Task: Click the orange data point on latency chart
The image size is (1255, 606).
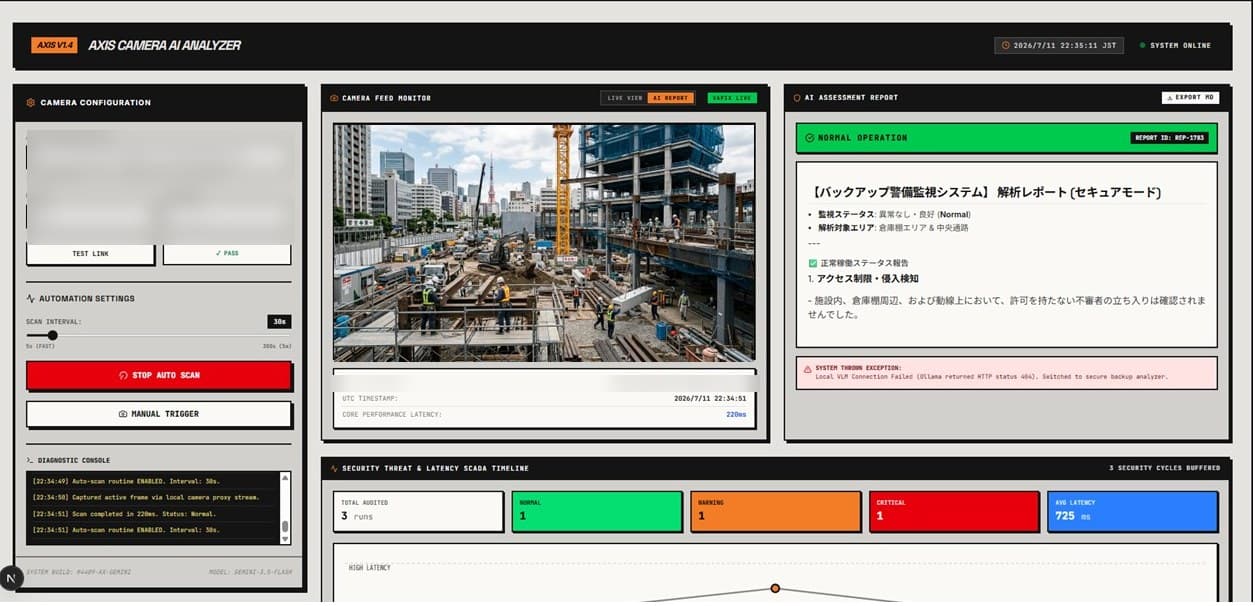Action: (x=774, y=589)
